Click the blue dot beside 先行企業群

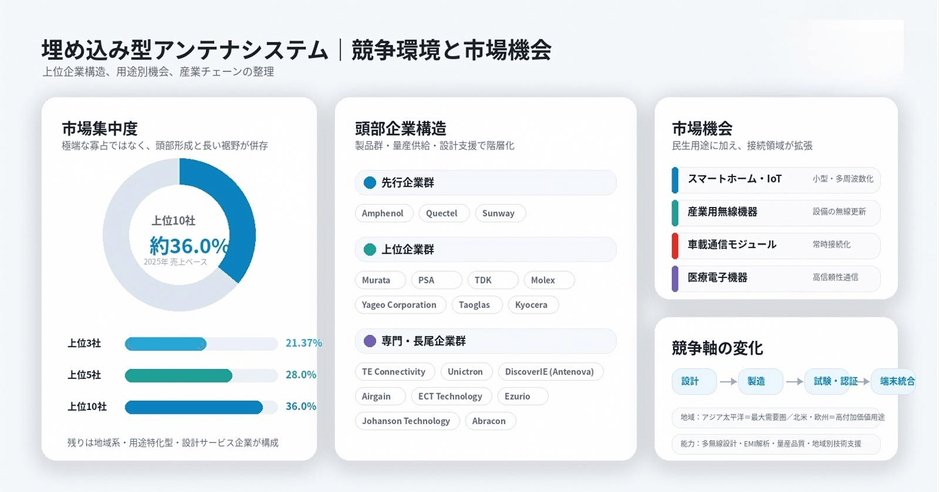point(370,183)
